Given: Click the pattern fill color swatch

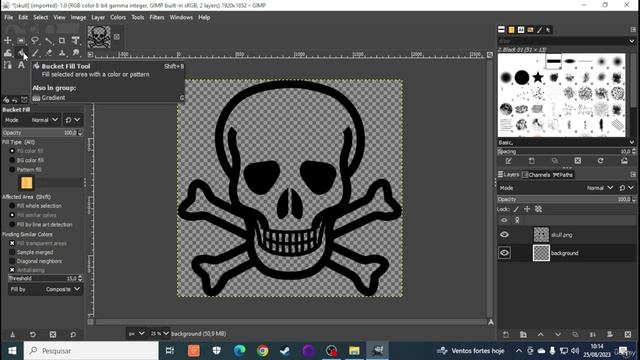Looking at the screenshot, I should (x=27, y=183).
